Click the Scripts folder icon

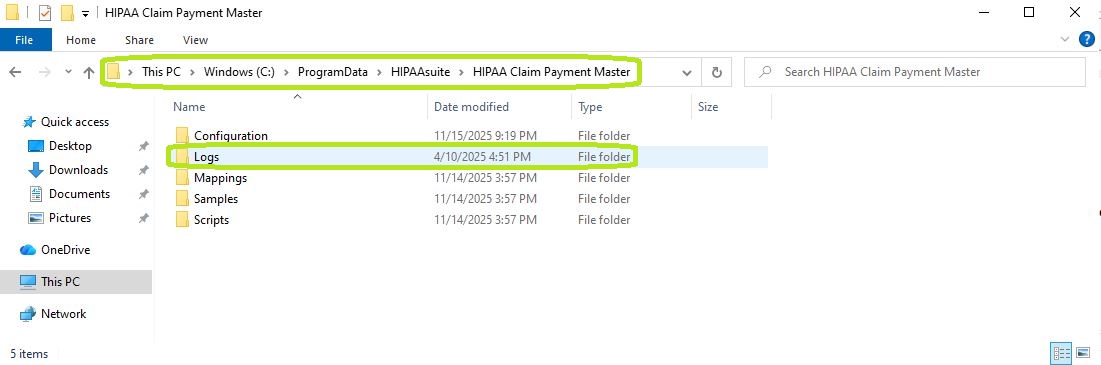point(182,220)
